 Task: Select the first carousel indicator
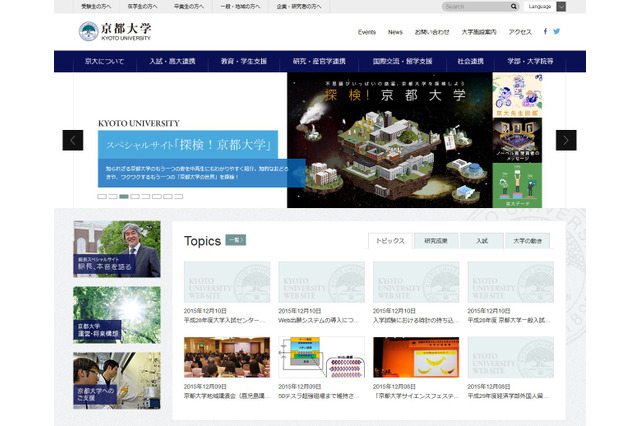tap(102, 197)
